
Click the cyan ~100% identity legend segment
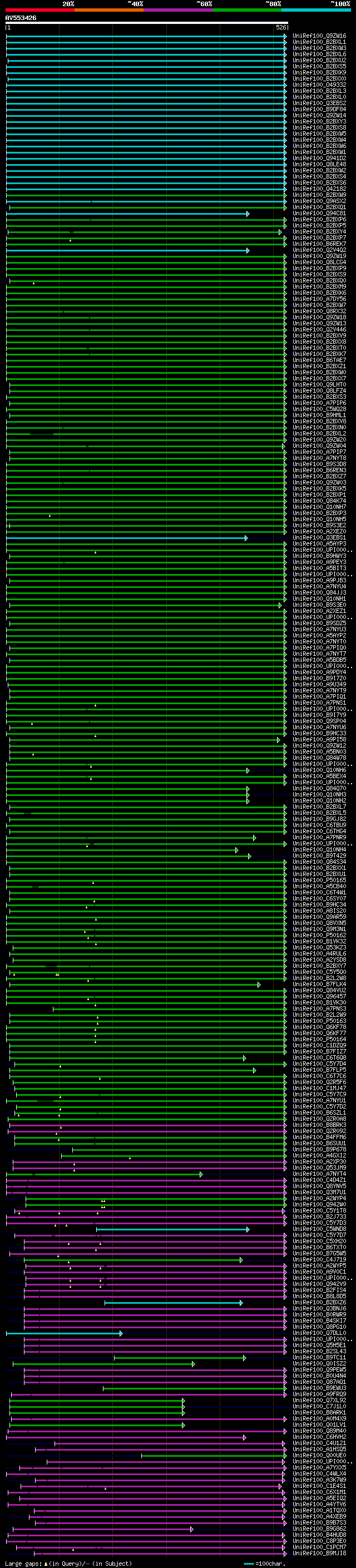coord(316,10)
